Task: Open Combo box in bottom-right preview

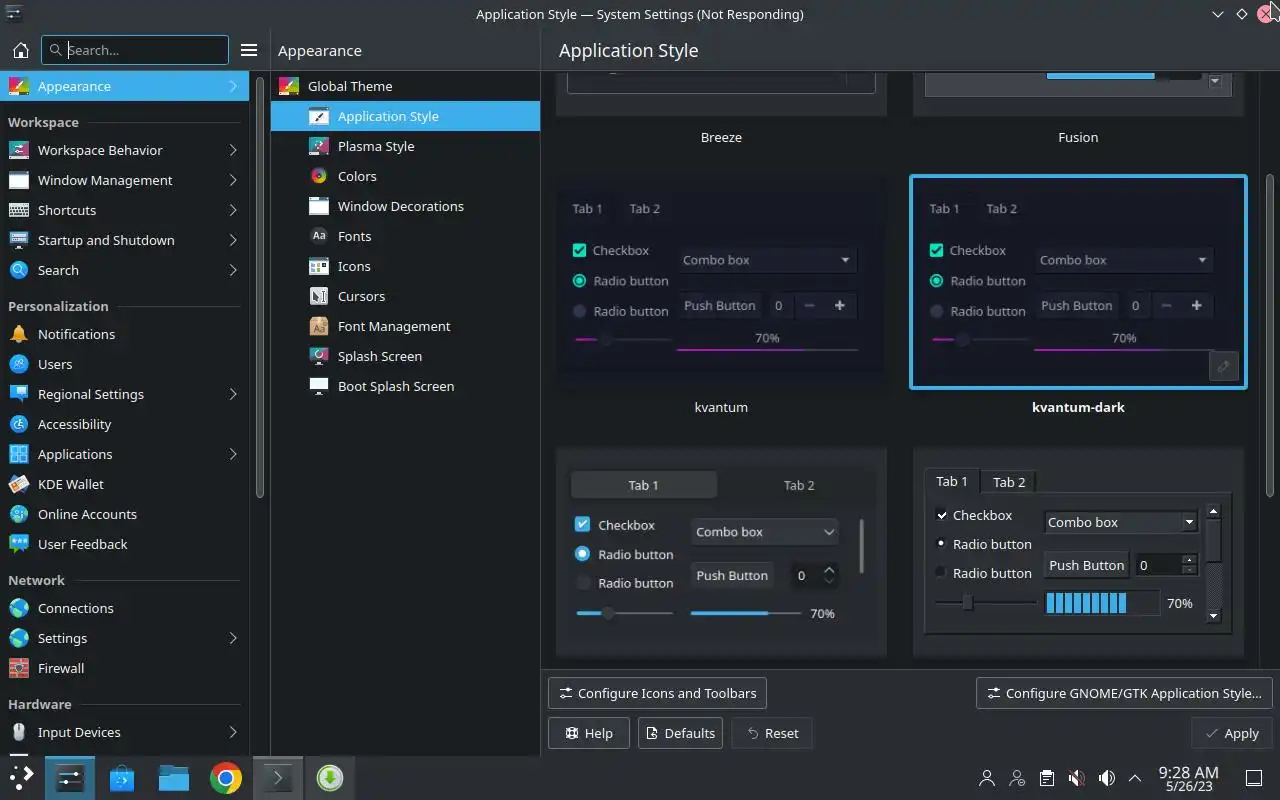Action: 1121,522
